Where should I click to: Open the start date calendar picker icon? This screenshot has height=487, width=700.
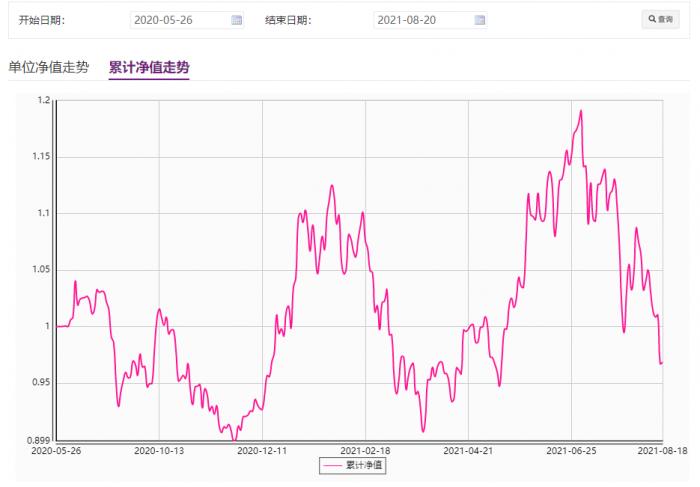236,20
